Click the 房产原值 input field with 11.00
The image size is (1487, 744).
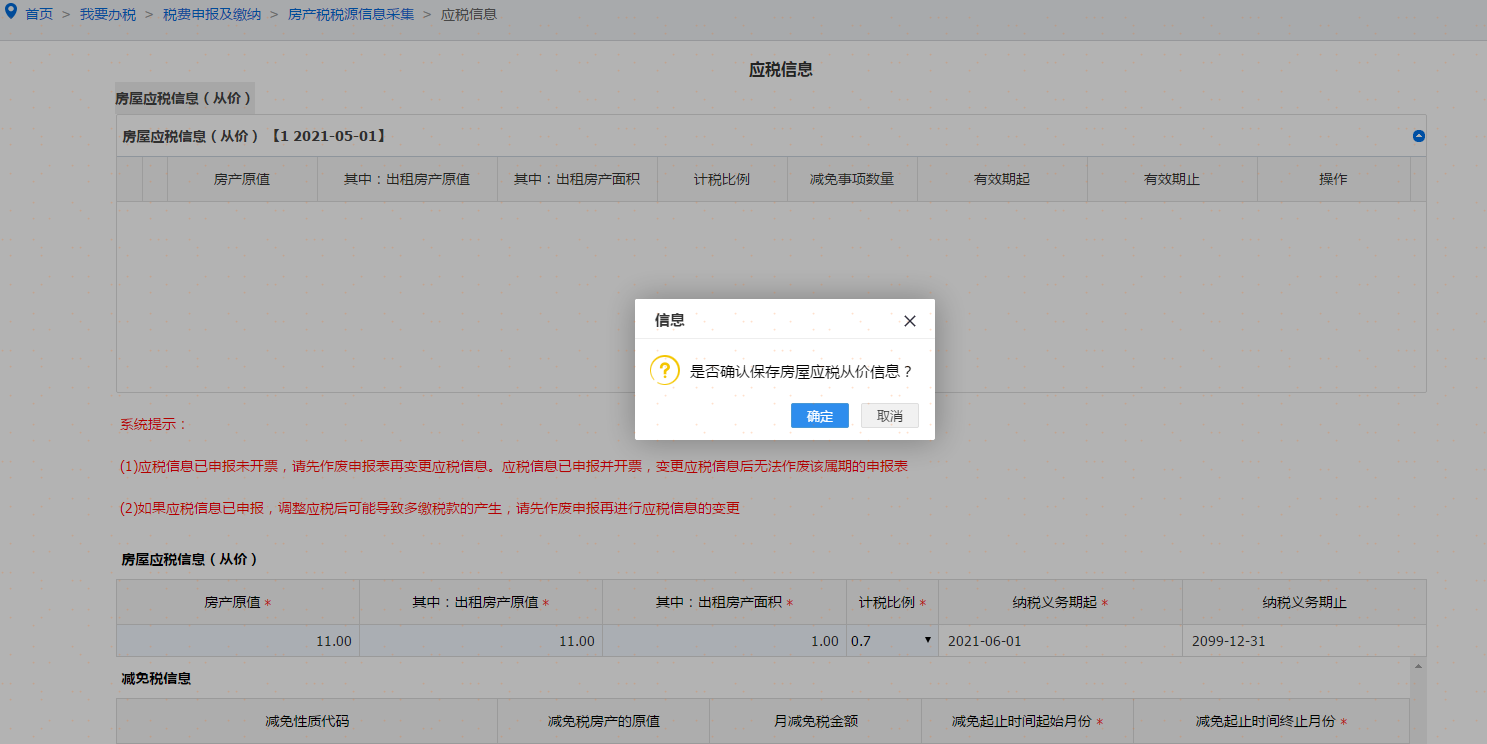(x=238, y=641)
